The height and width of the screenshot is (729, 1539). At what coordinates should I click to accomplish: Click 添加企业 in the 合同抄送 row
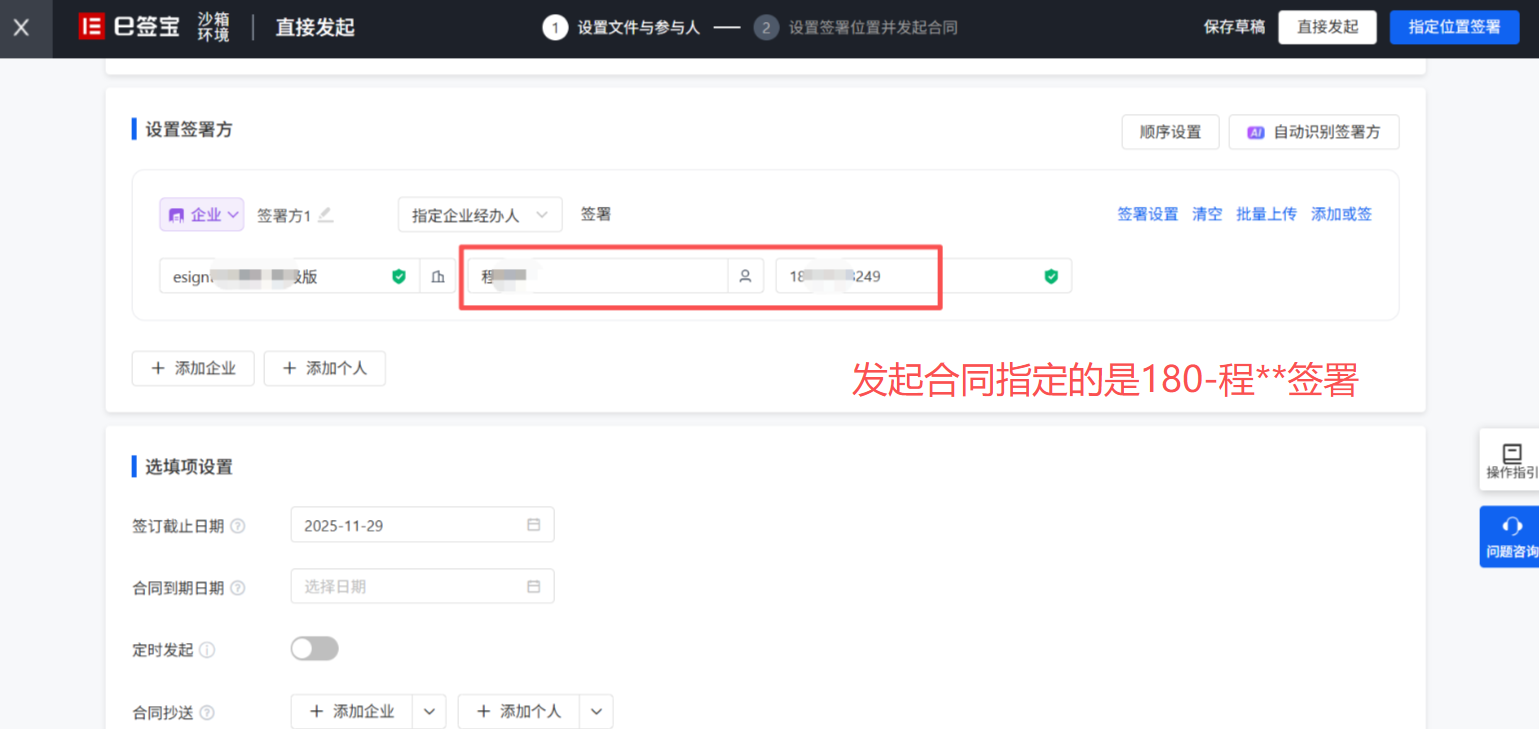352,711
